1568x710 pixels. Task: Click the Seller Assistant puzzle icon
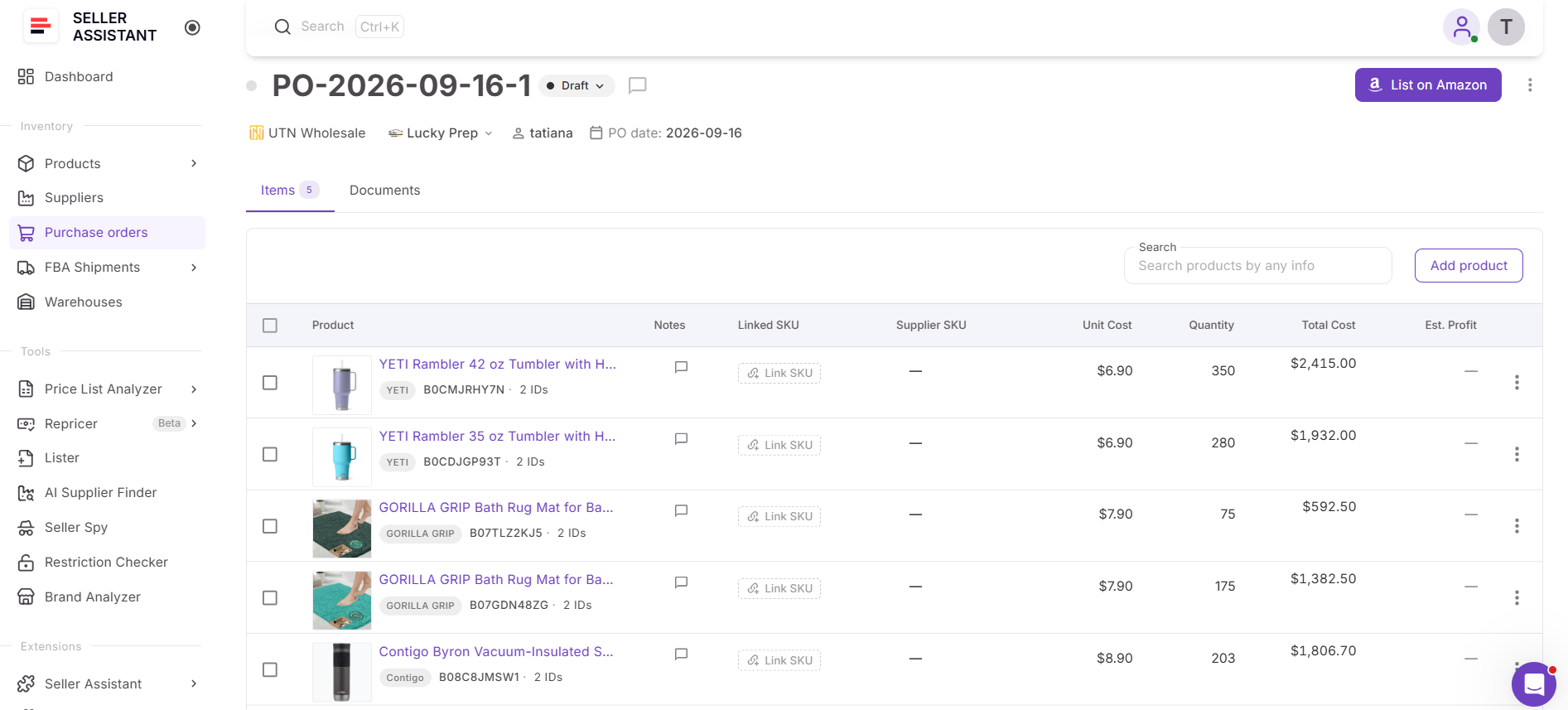click(x=27, y=683)
